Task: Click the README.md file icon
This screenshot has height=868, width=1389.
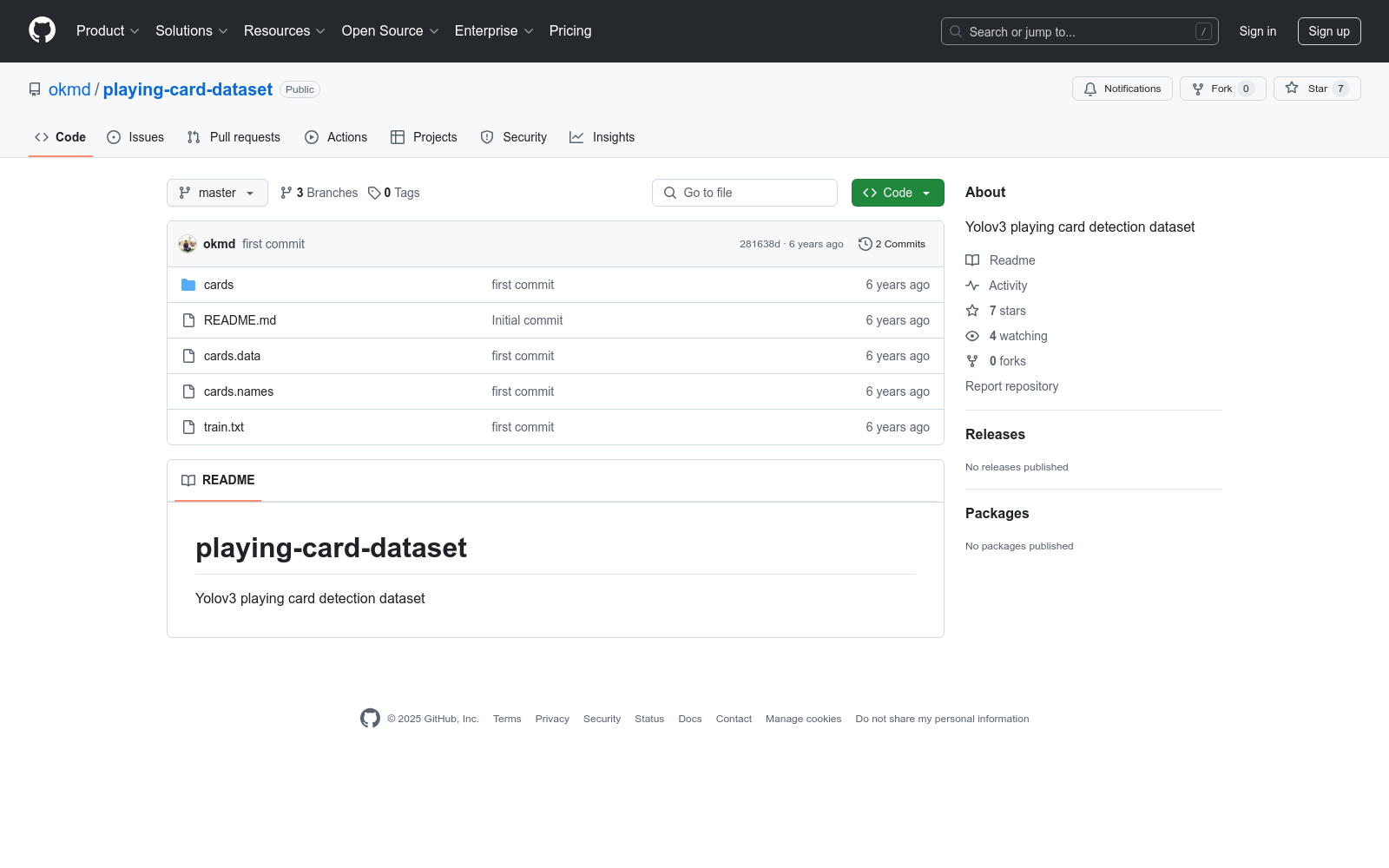Action: 188,320
